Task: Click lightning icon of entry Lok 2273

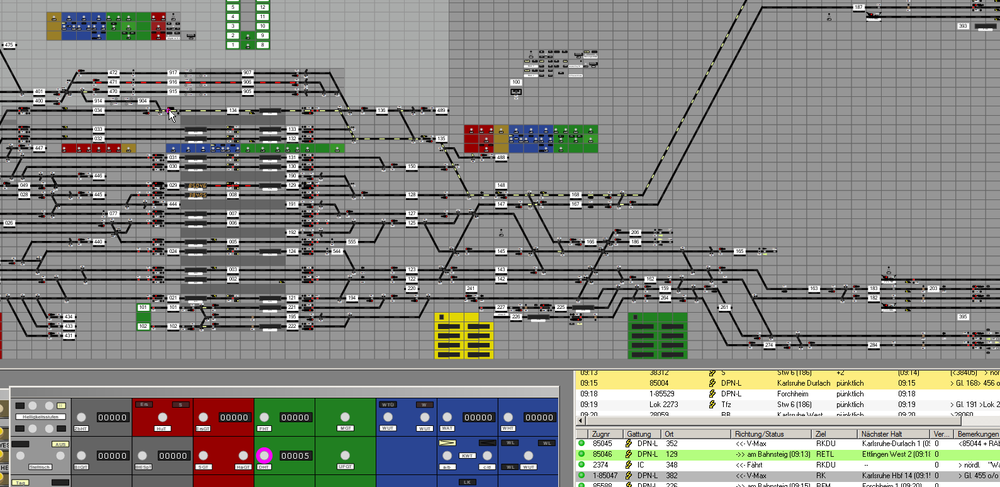Action: 712,405
